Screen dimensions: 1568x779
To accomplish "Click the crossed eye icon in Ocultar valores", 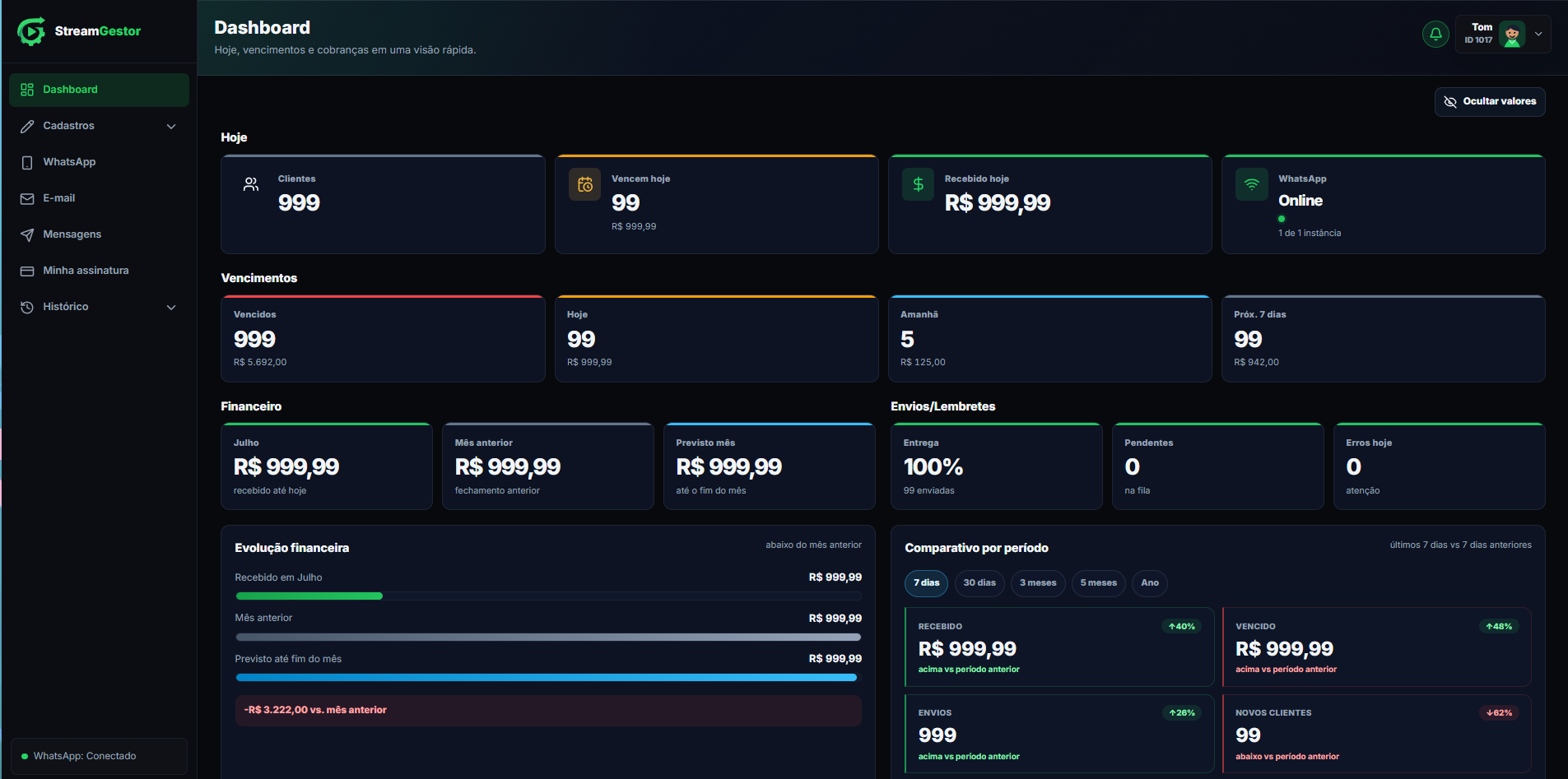I will click(x=1450, y=102).
